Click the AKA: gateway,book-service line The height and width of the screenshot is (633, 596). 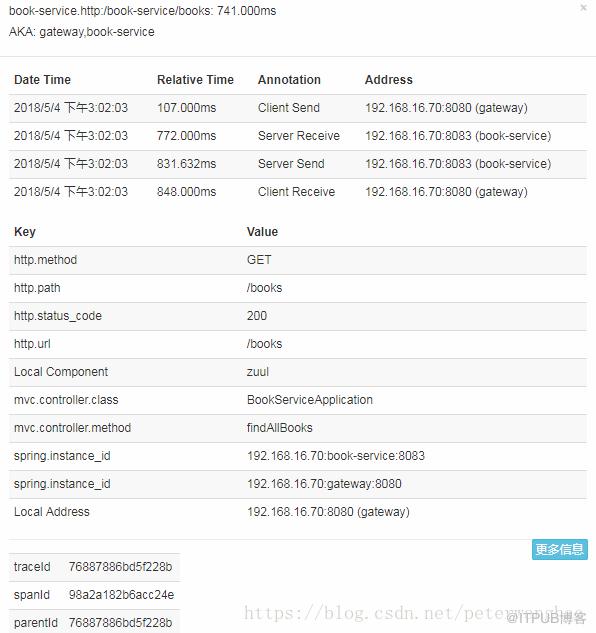[82, 32]
